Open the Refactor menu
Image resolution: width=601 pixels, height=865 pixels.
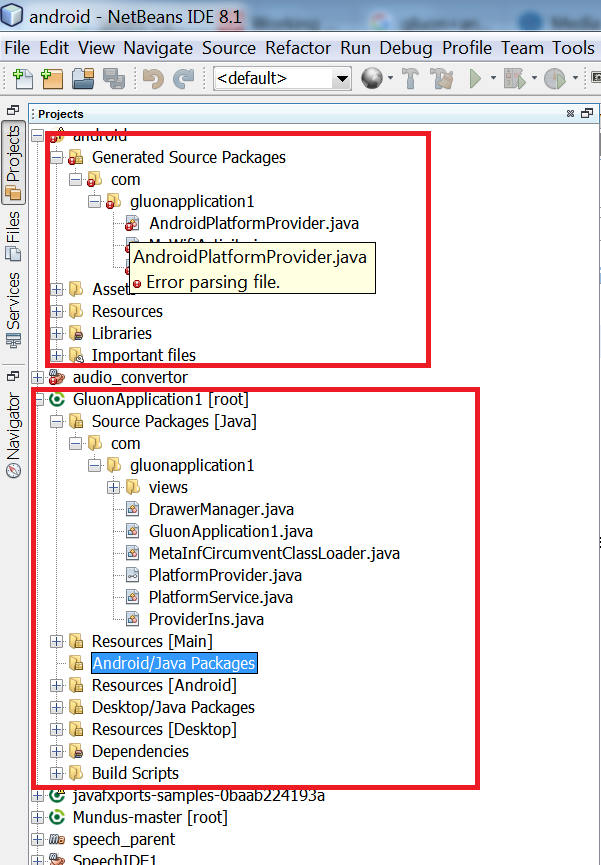pyautogui.click(x=298, y=48)
